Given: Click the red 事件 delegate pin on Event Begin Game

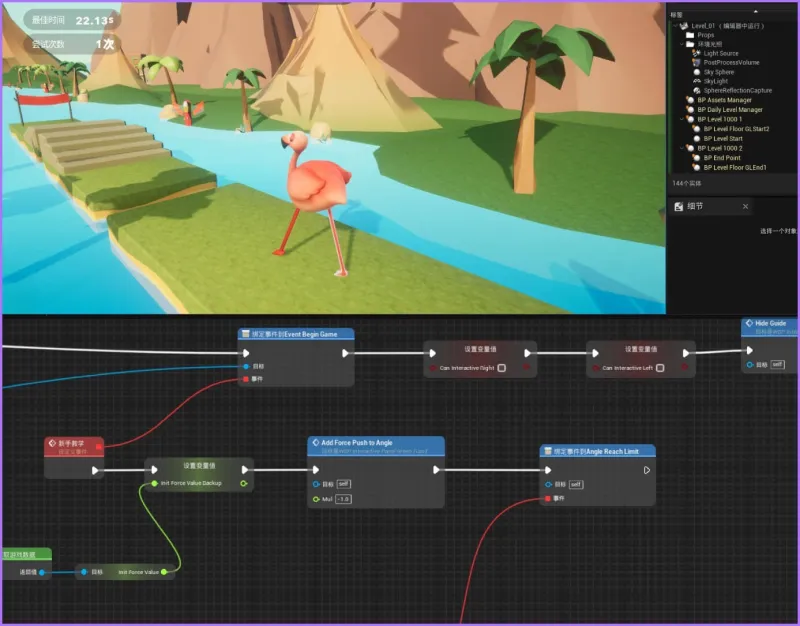Looking at the screenshot, I should 246,379.
